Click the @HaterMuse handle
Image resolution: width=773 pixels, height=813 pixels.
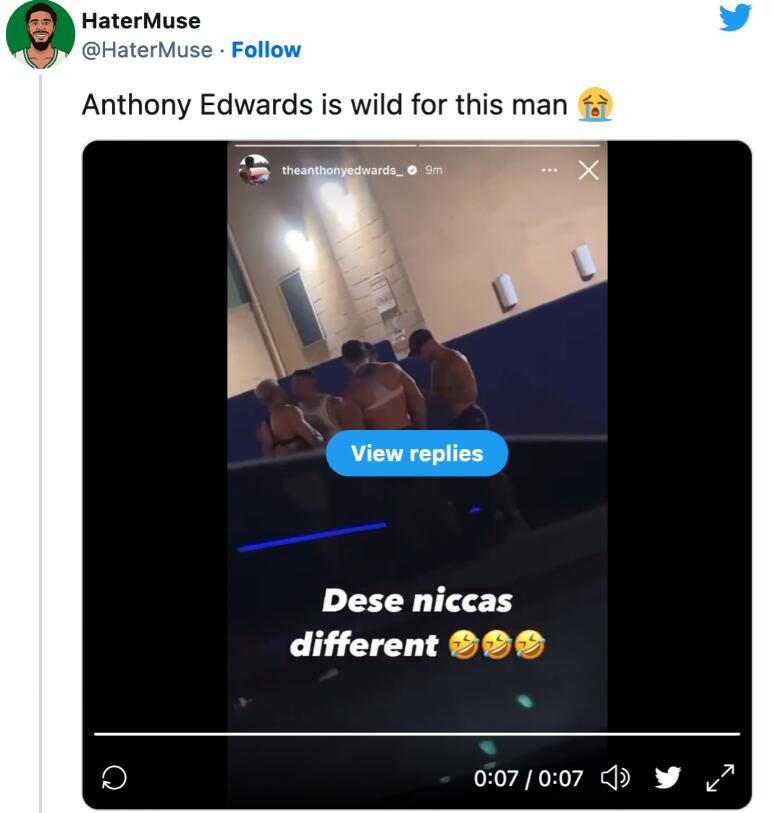(x=146, y=50)
